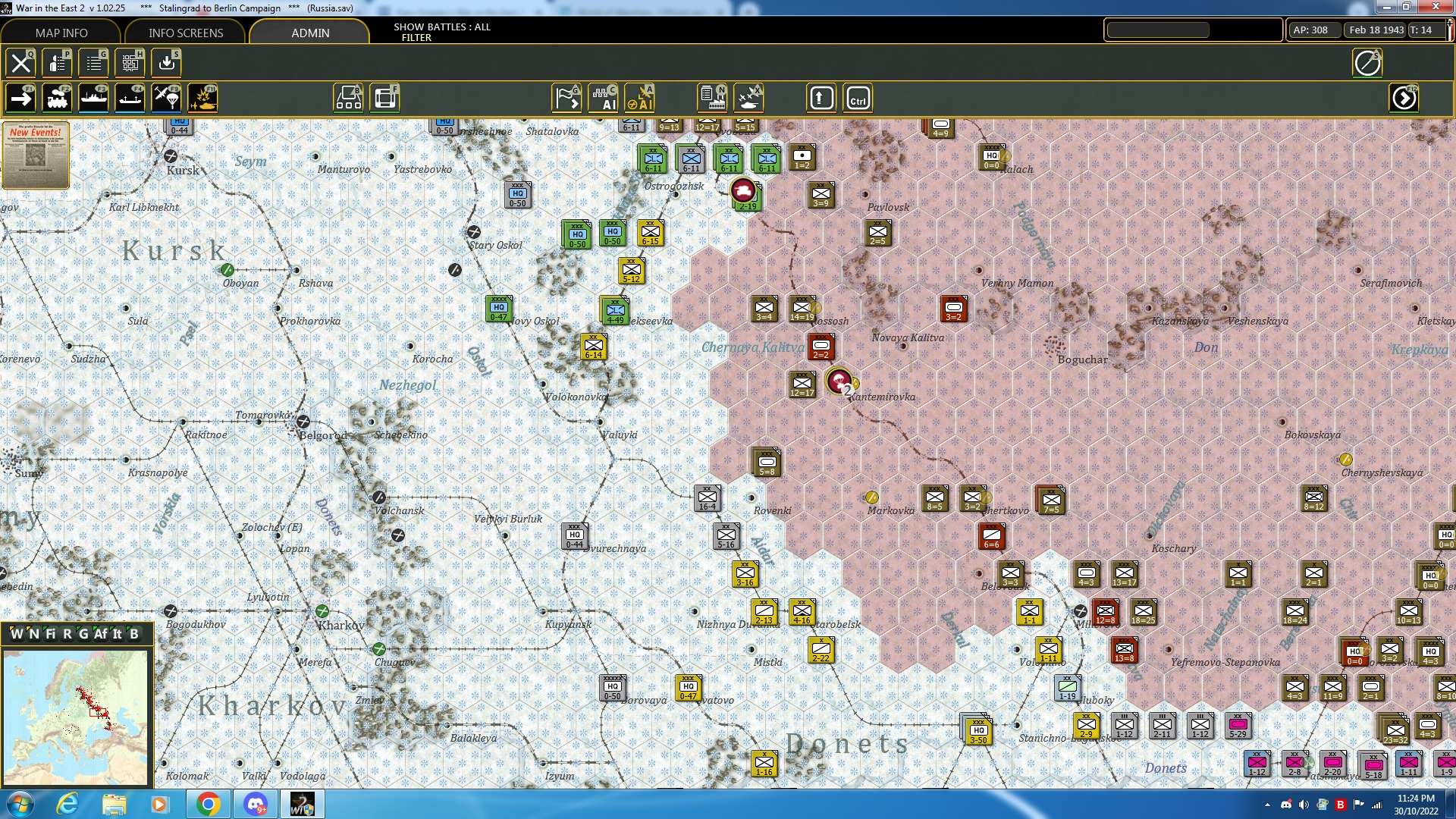
Task: Open the F11 battle display mode
Action: click(202, 97)
